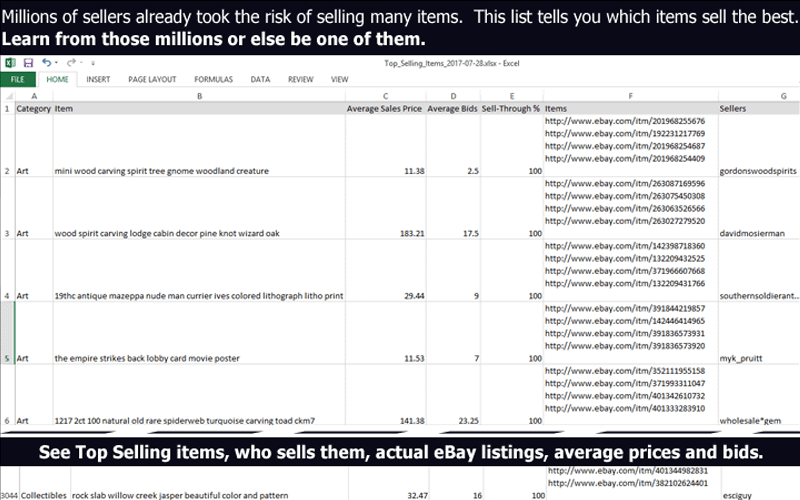Select column G header
Viewport: 800px width, 500px height.
[x=759, y=96]
